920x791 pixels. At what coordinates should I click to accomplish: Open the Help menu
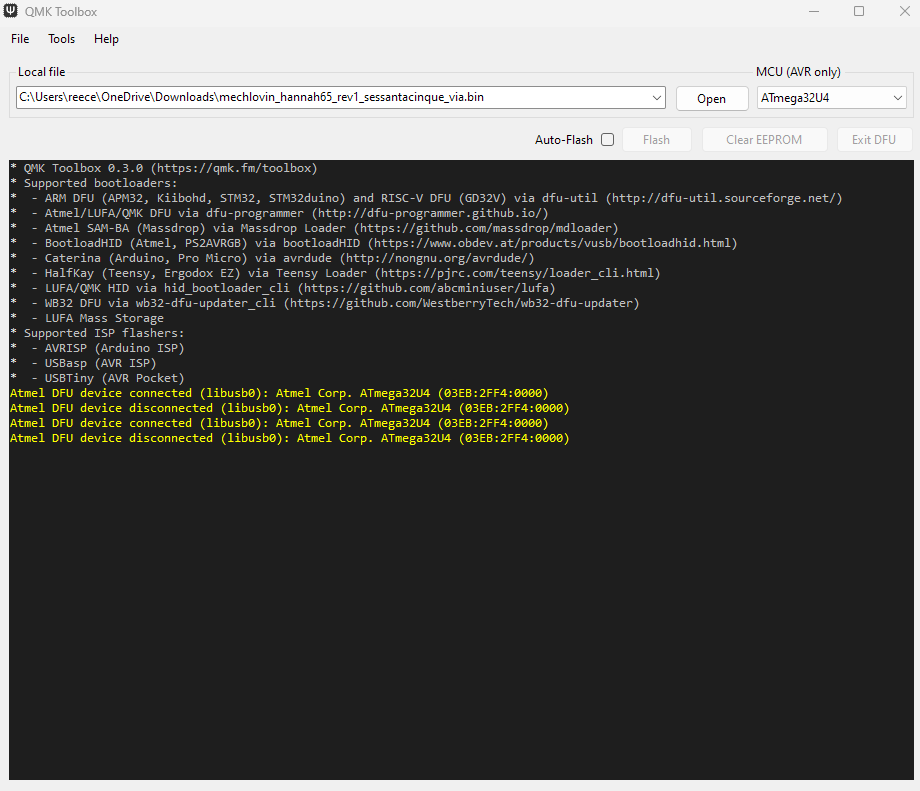coord(106,39)
